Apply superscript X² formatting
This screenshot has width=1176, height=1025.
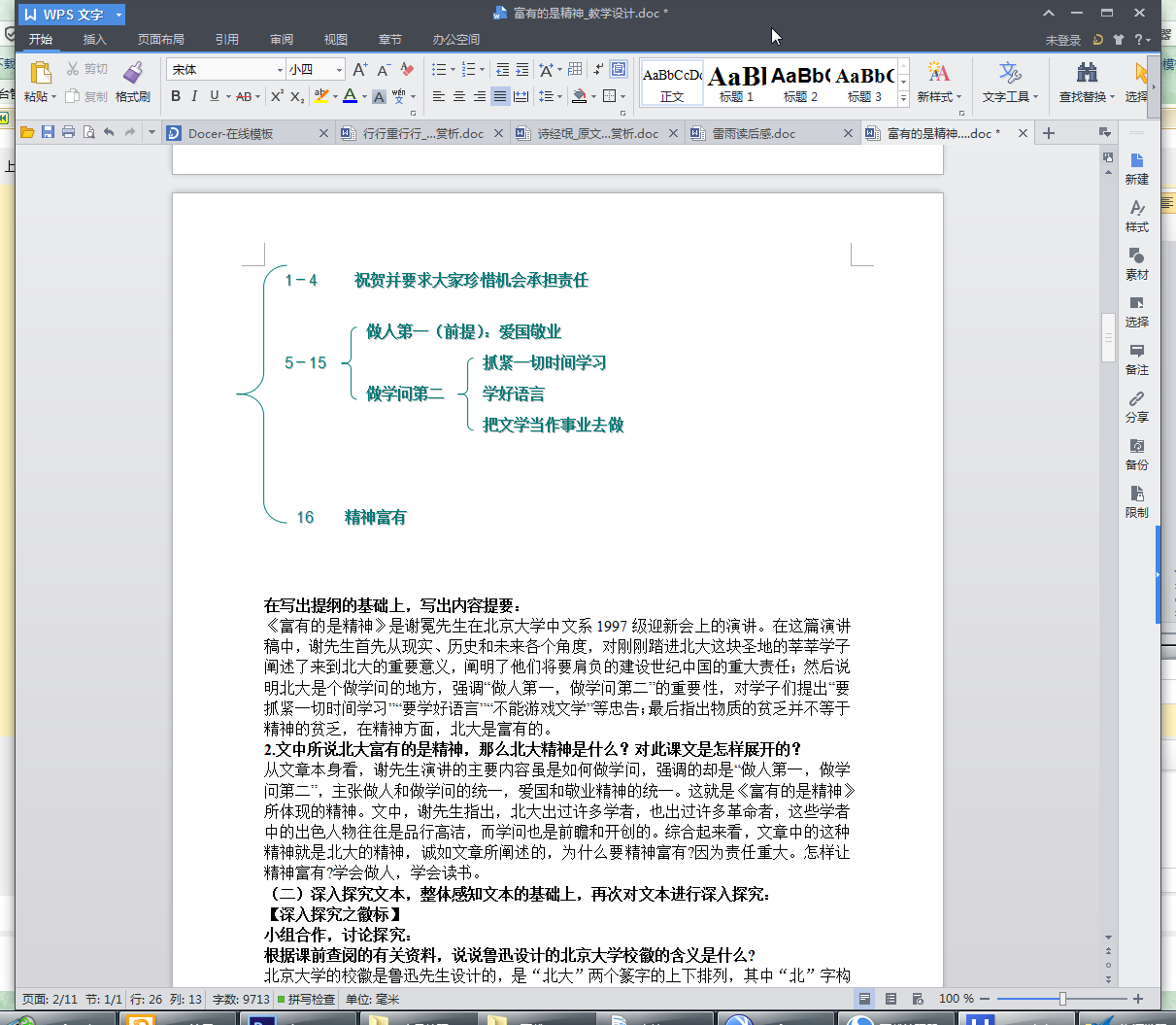pyautogui.click(x=277, y=96)
